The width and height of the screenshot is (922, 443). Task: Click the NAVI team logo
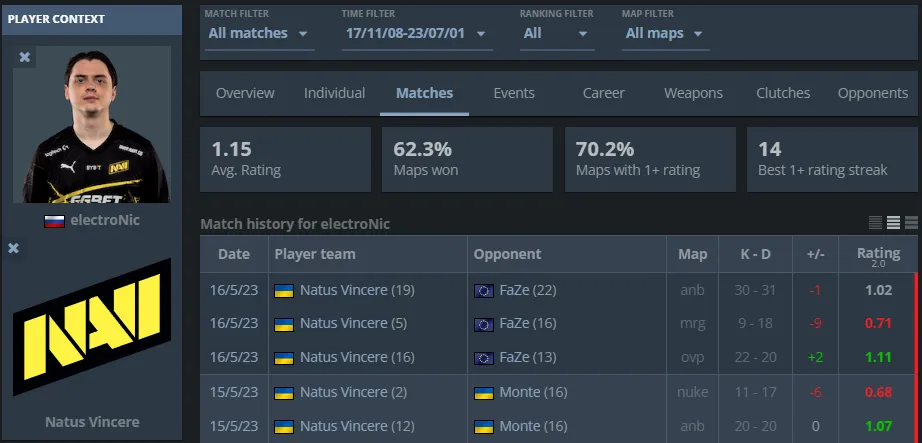click(x=92, y=326)
